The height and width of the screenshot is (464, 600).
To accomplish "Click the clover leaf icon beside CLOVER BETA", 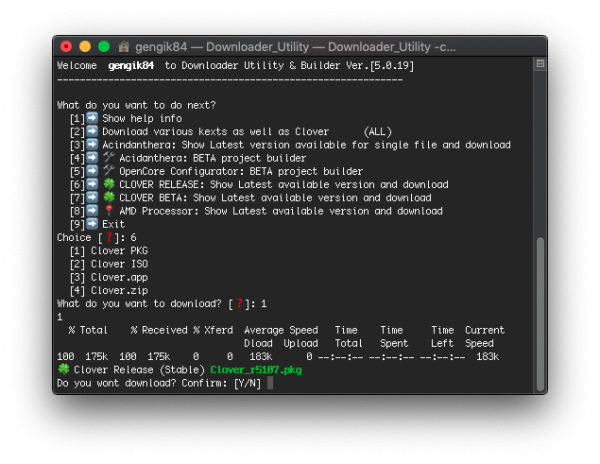I will [x=109, y=197].
